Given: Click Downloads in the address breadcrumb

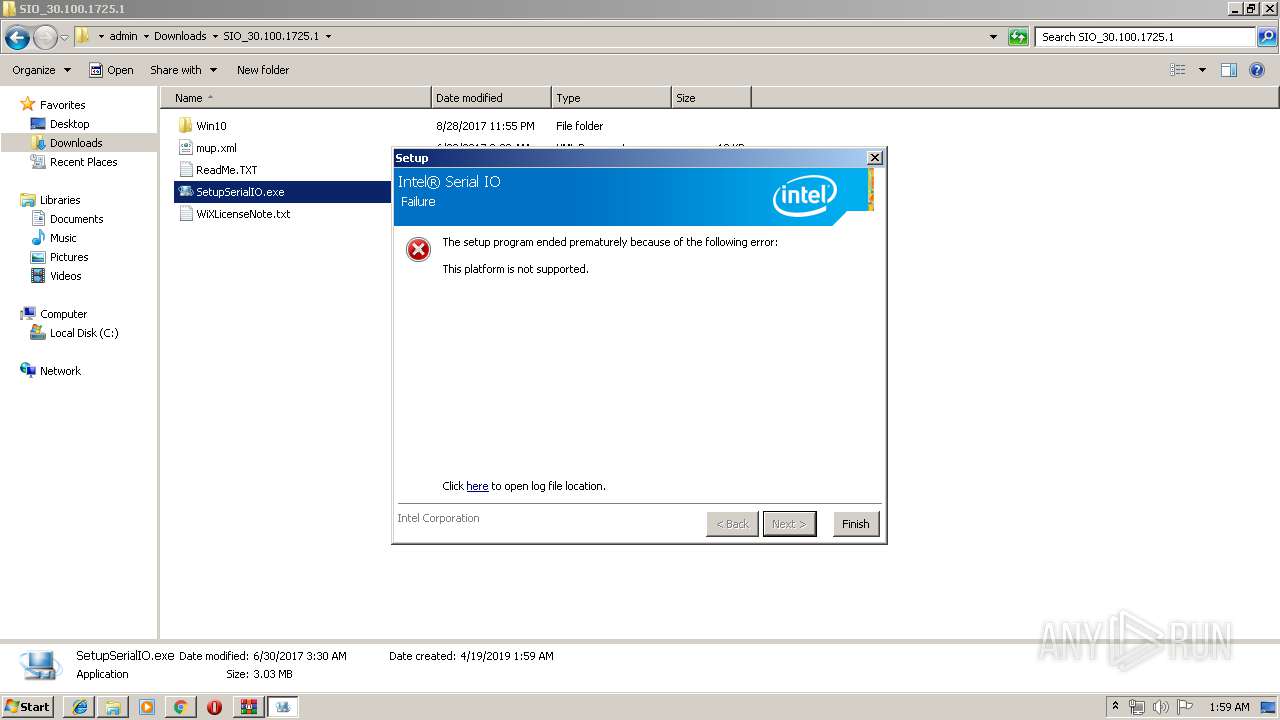Looking at the screenshot, I should coord(180,36).
